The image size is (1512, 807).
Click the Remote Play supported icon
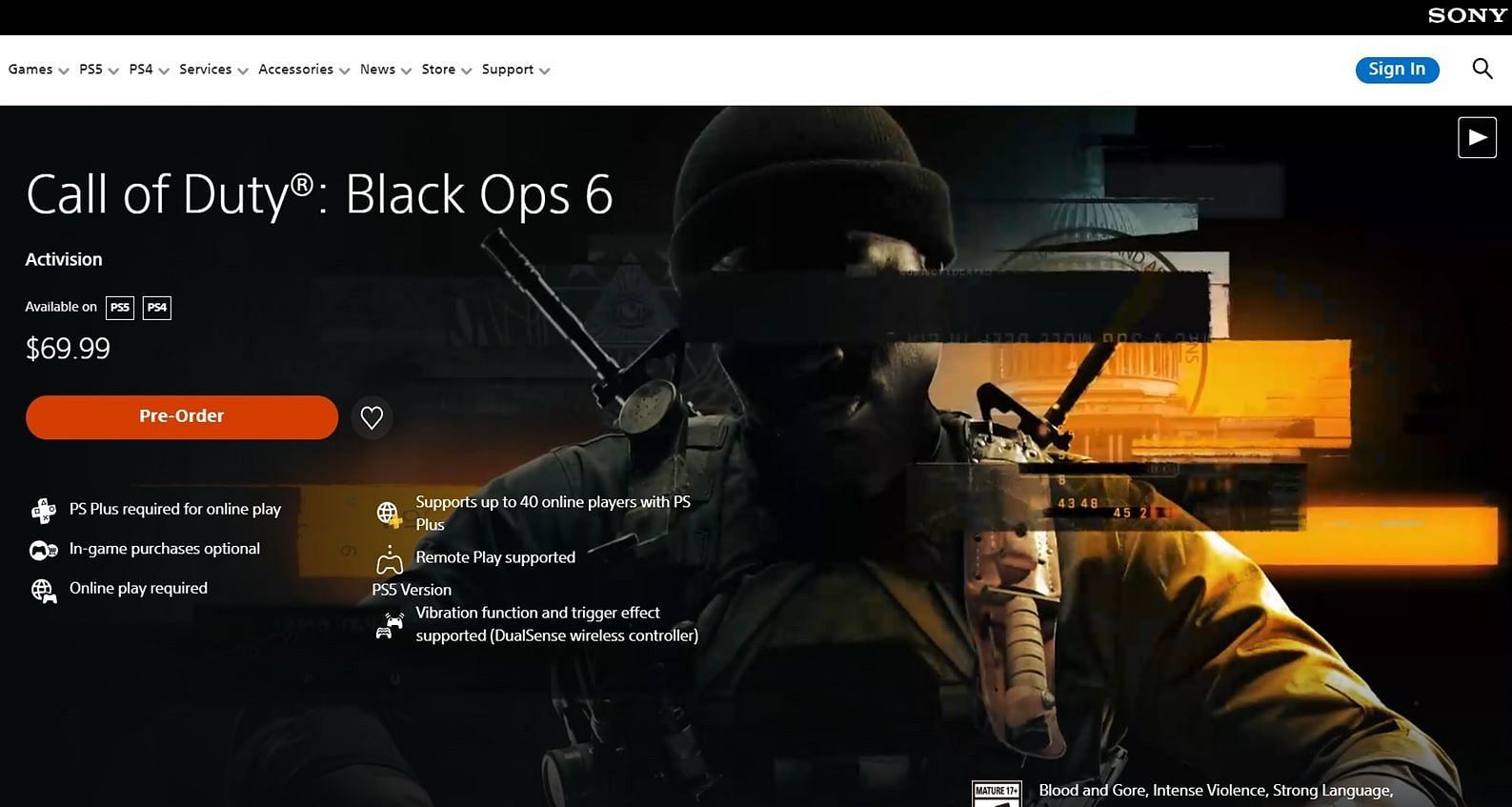(x=389, y=560)
